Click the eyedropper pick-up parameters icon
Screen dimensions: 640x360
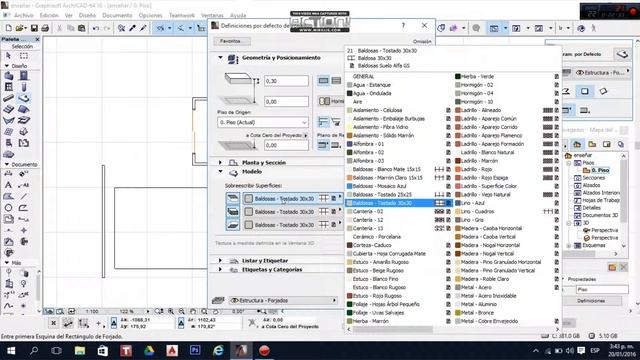click(132, 28)
